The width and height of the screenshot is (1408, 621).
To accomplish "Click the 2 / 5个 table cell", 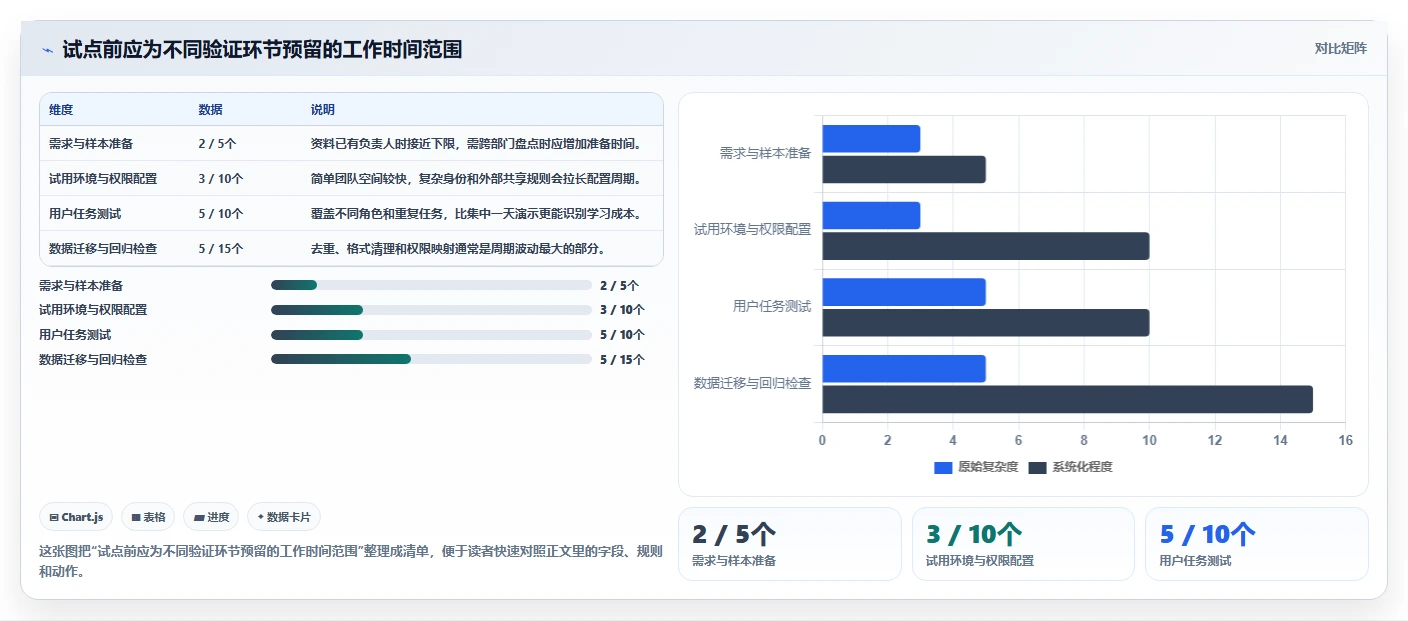I will click(x=218, y=144).
